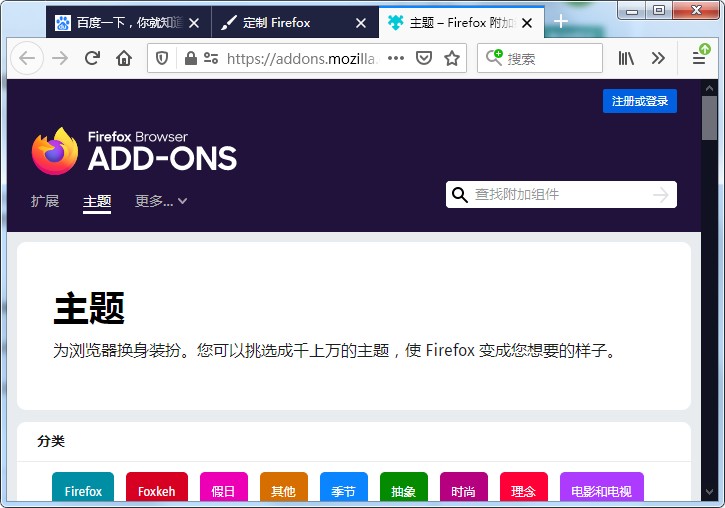The height and width of the screenshot is (508, 725).
Task: Pick the 季节 category
Action: click(x=344, y=488)
